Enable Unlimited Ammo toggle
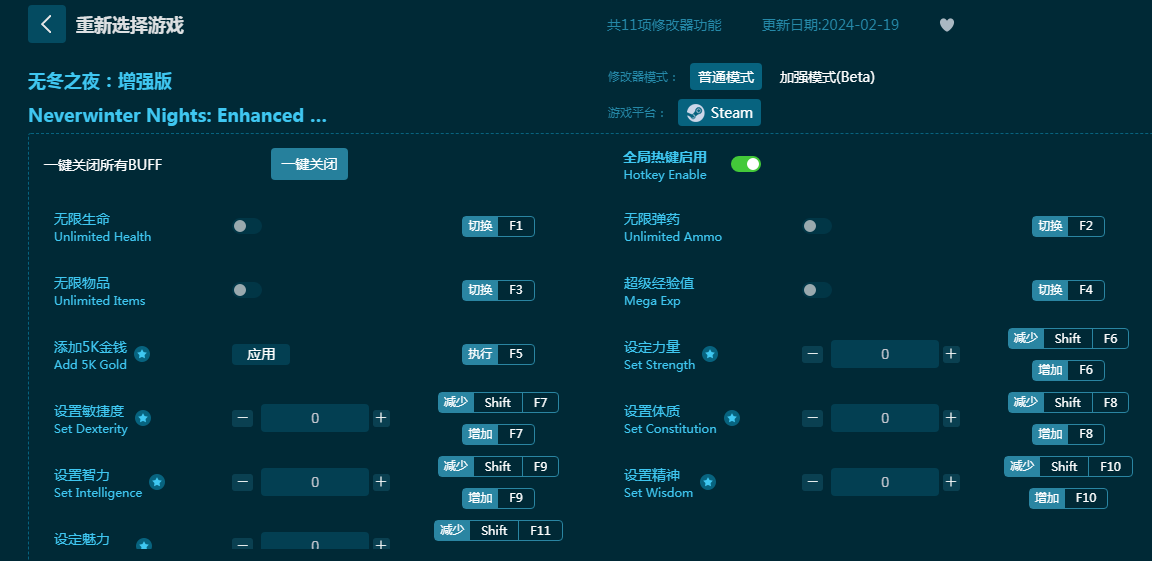 817,226
